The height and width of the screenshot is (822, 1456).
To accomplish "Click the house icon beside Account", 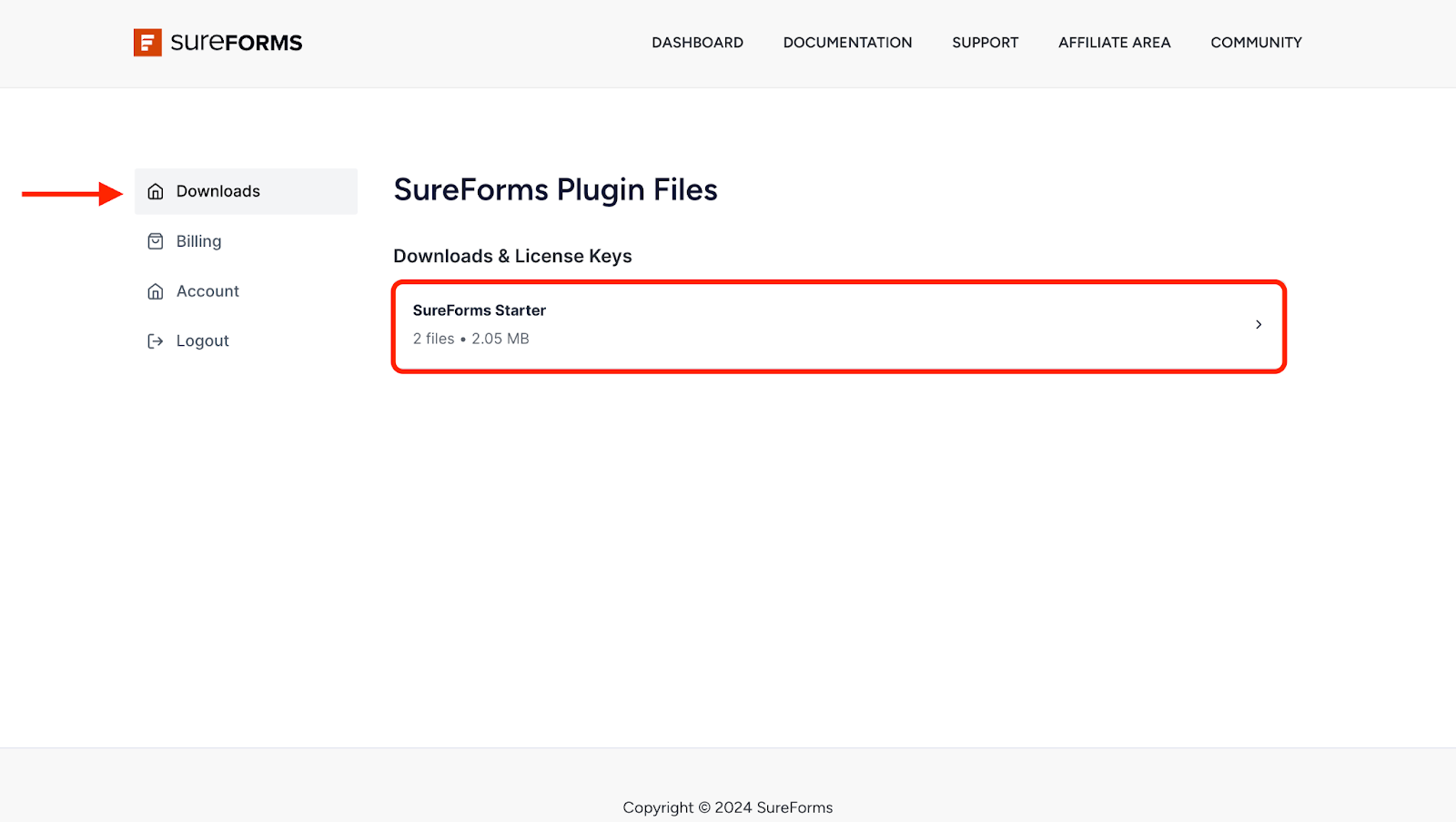I will (x=156, y=291).
